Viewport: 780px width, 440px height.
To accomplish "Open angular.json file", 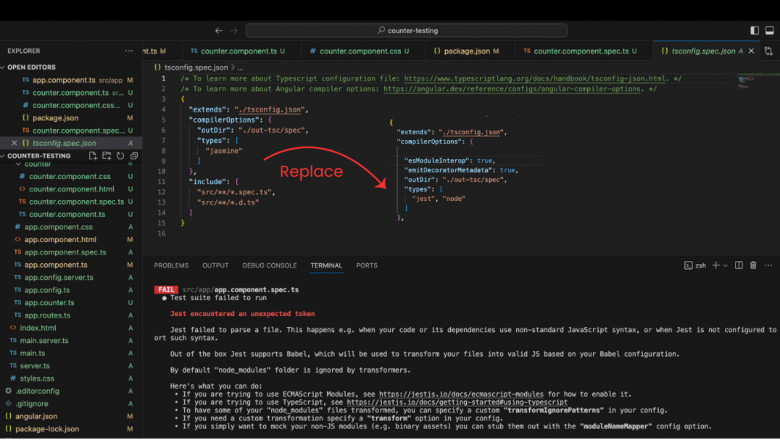I will (36, 416).
